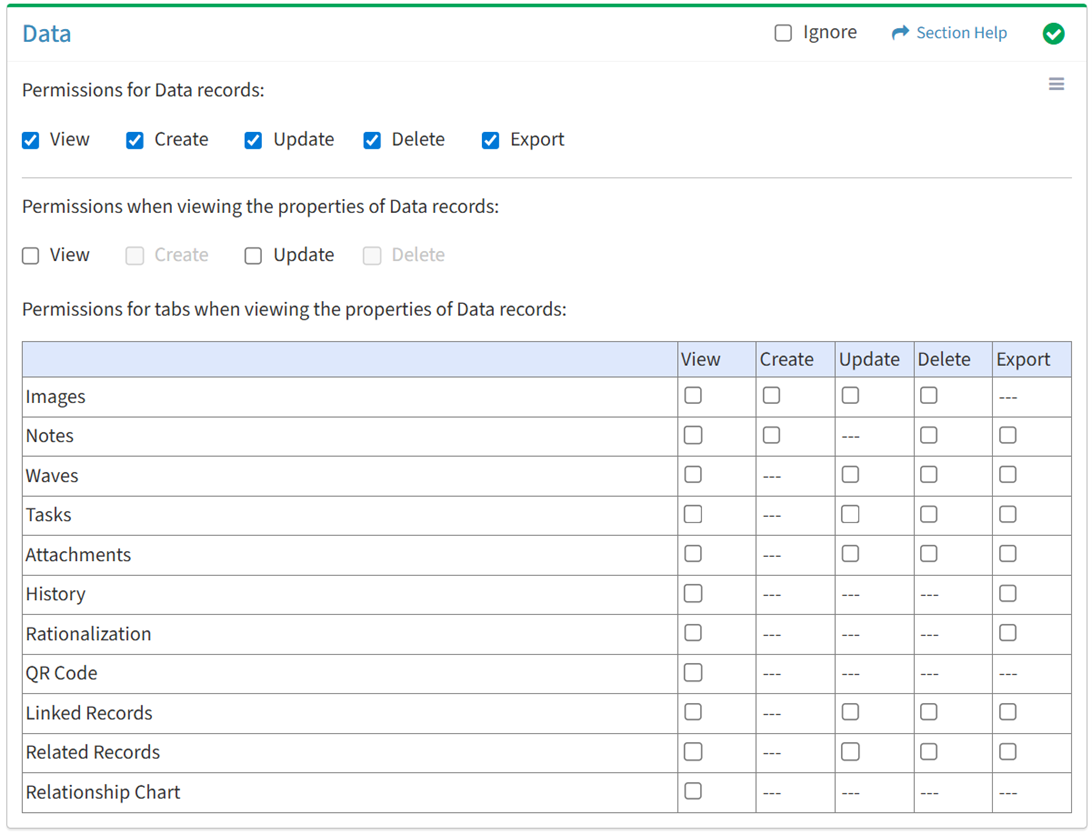Enable the Ignore checkbox
Screen dimensions: 1092x835
(x=783, y=33)
